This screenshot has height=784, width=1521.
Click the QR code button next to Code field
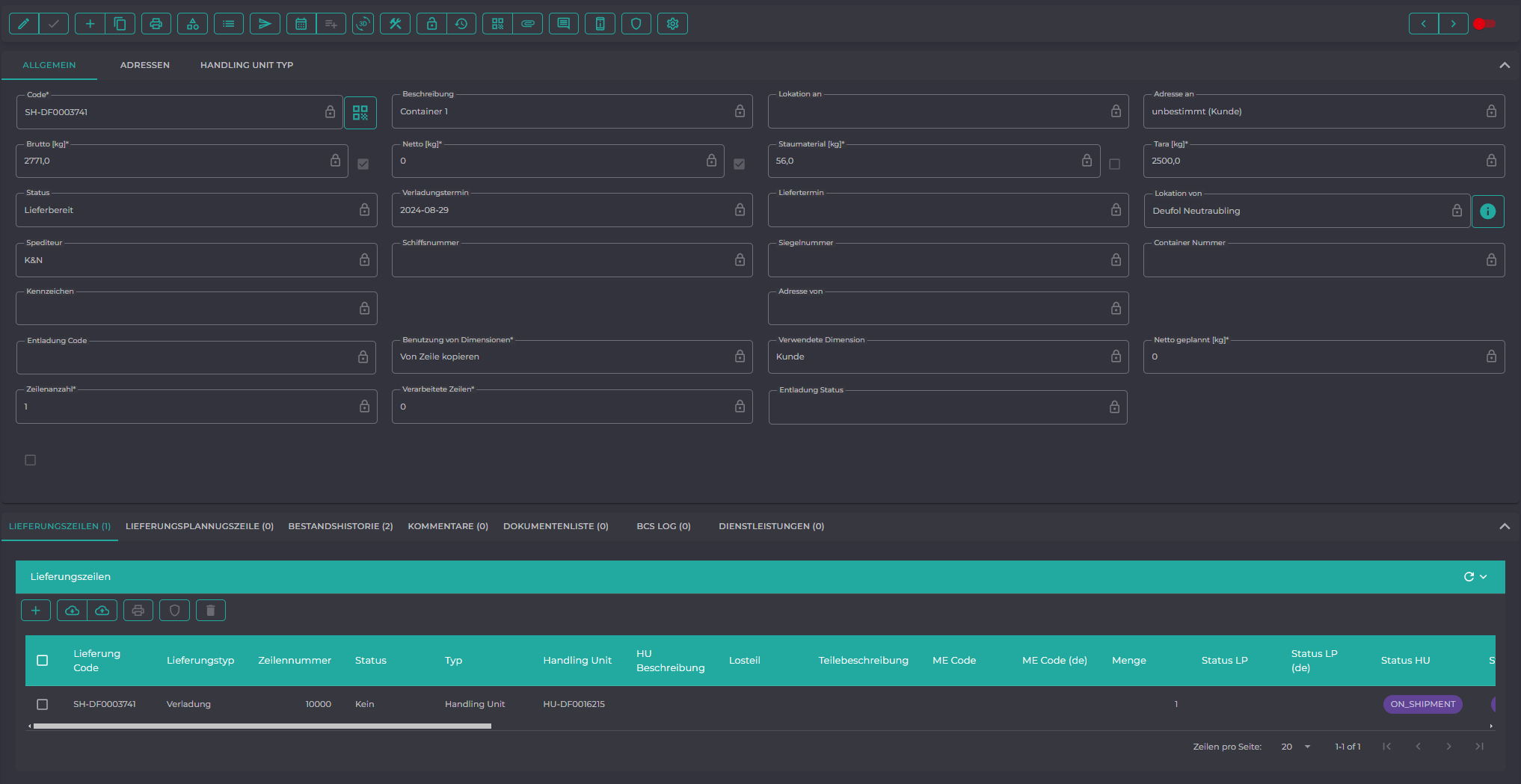[360, 113]
